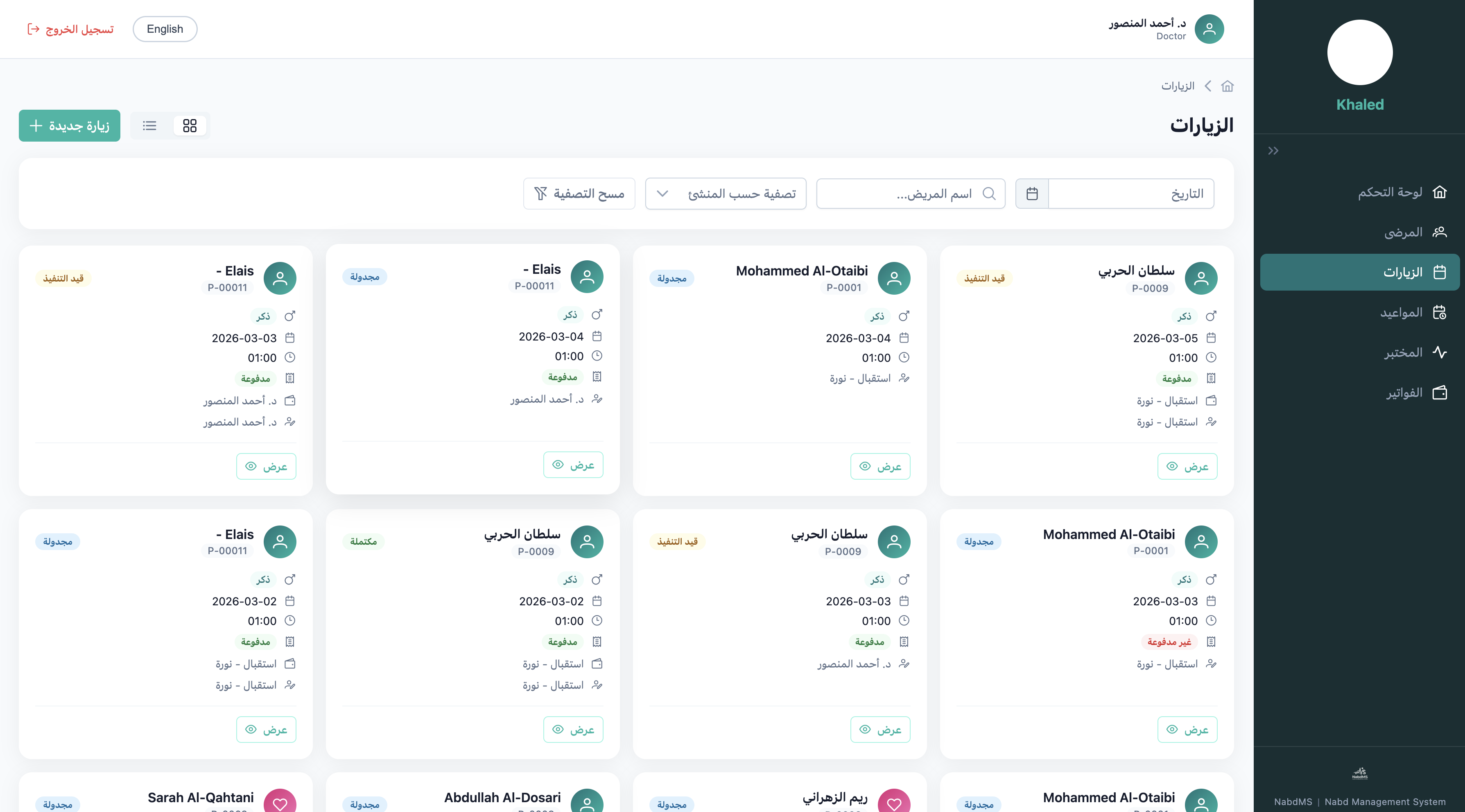This screenshot has width=1465, height=812.
Task: Open الفواتير invoices via sidebar wallet icon
Action: pos(1440,392)
